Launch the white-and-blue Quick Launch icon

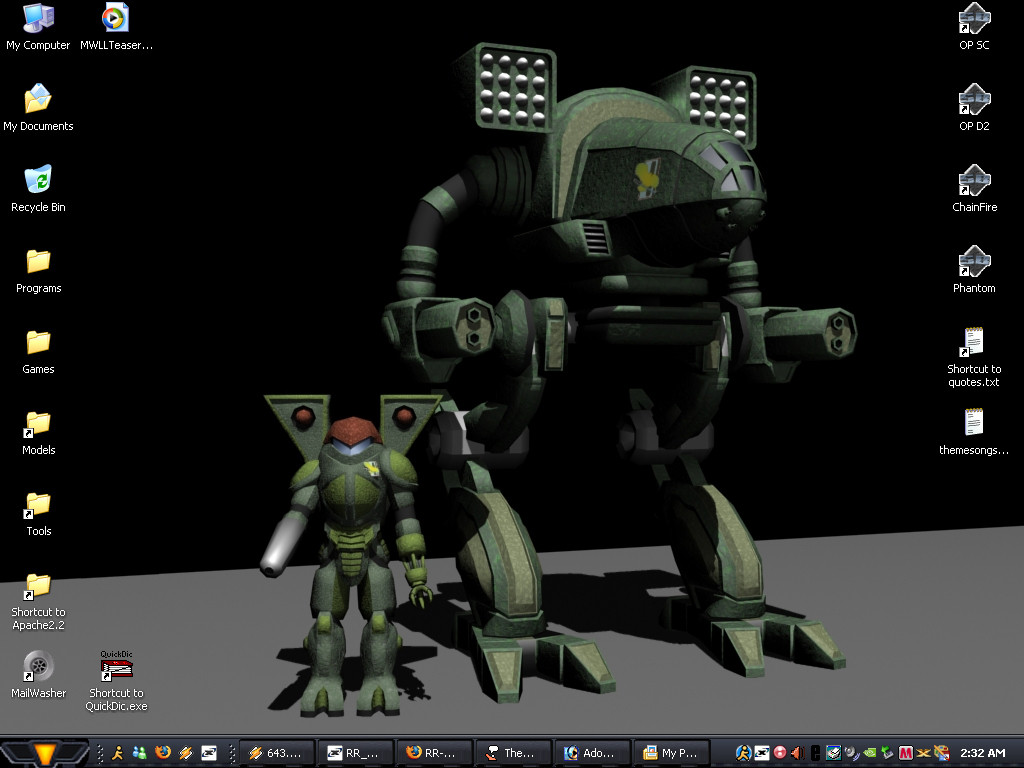tap(208, 753)
